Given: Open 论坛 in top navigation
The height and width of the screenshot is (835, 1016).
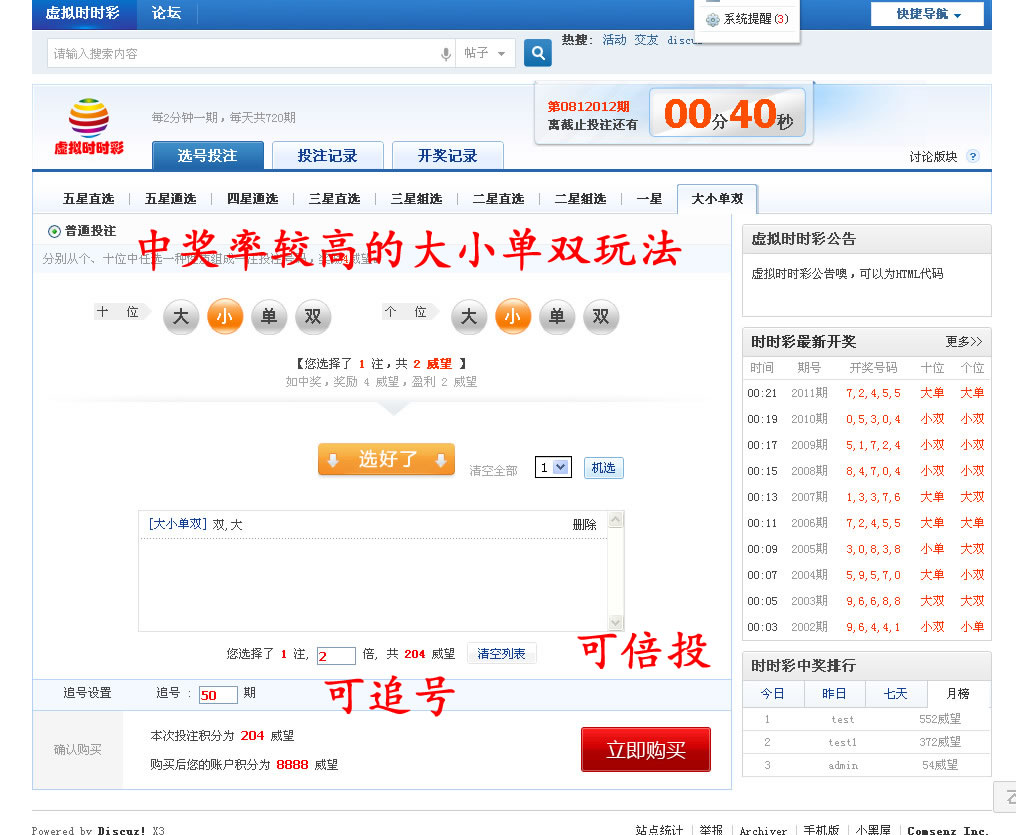Looking at the screenshot, I should pyautogui.click(x=167, y=13).
